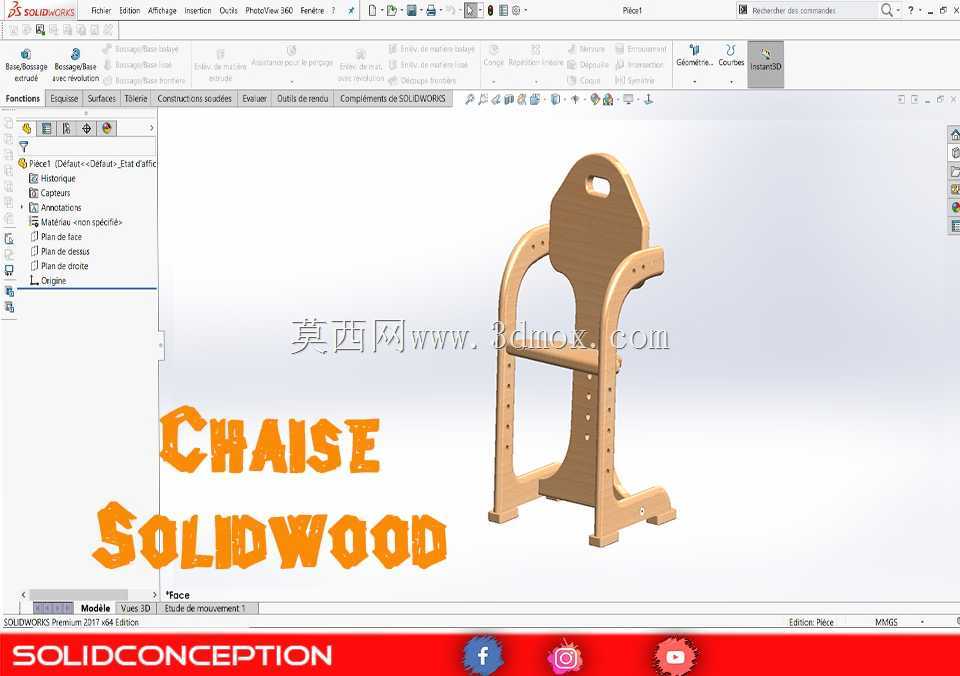Click the View orientation icon in the view toolbar
Image resolution: width=960 pixels, height=676 pixels.
[535, 99]
